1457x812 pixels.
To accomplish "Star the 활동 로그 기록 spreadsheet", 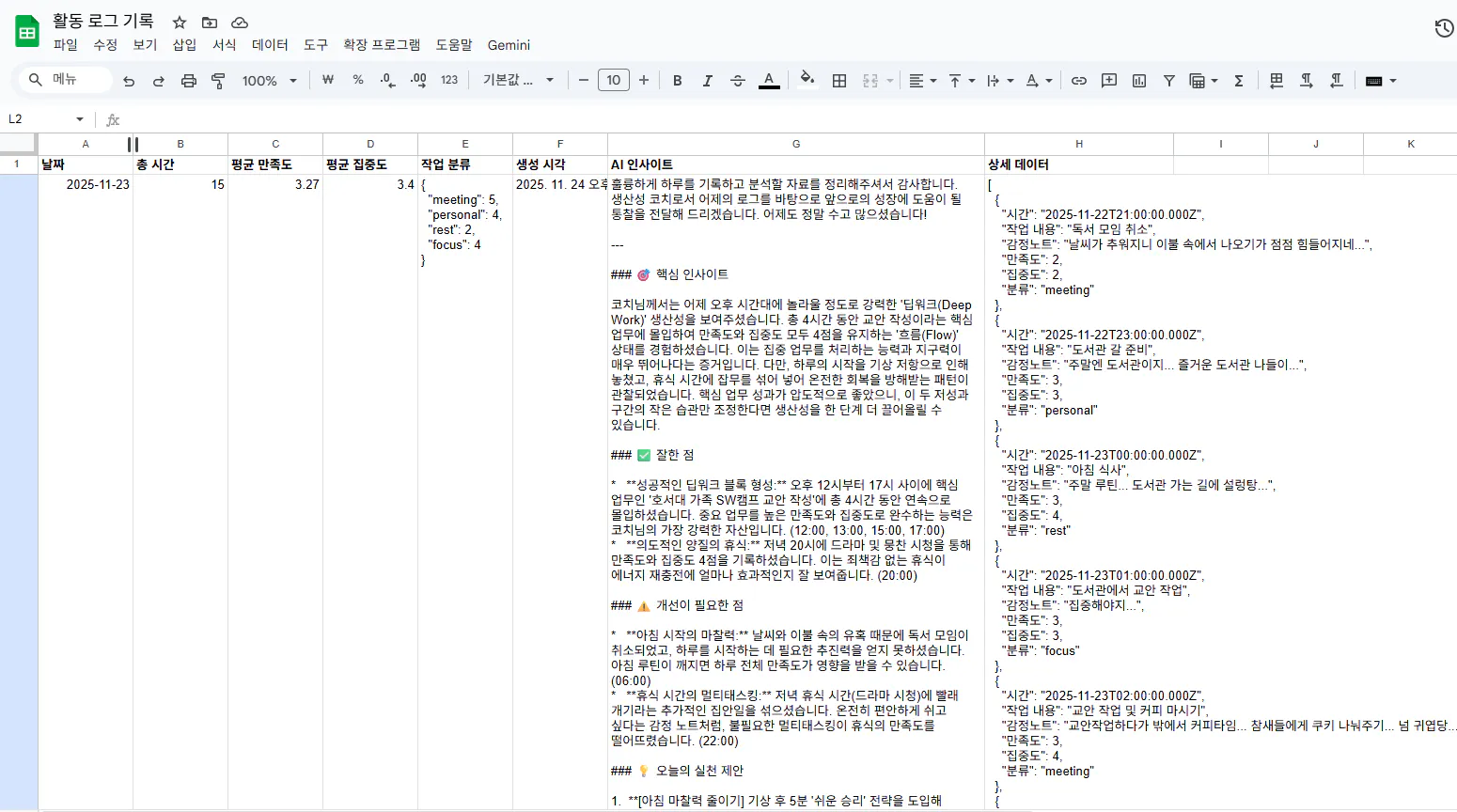I will [x=178, y=23].
